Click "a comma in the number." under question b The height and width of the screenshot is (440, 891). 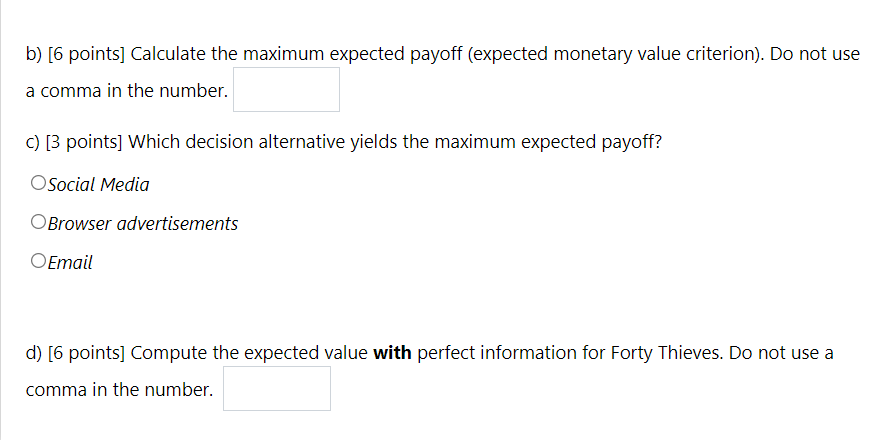click(127, 91)
